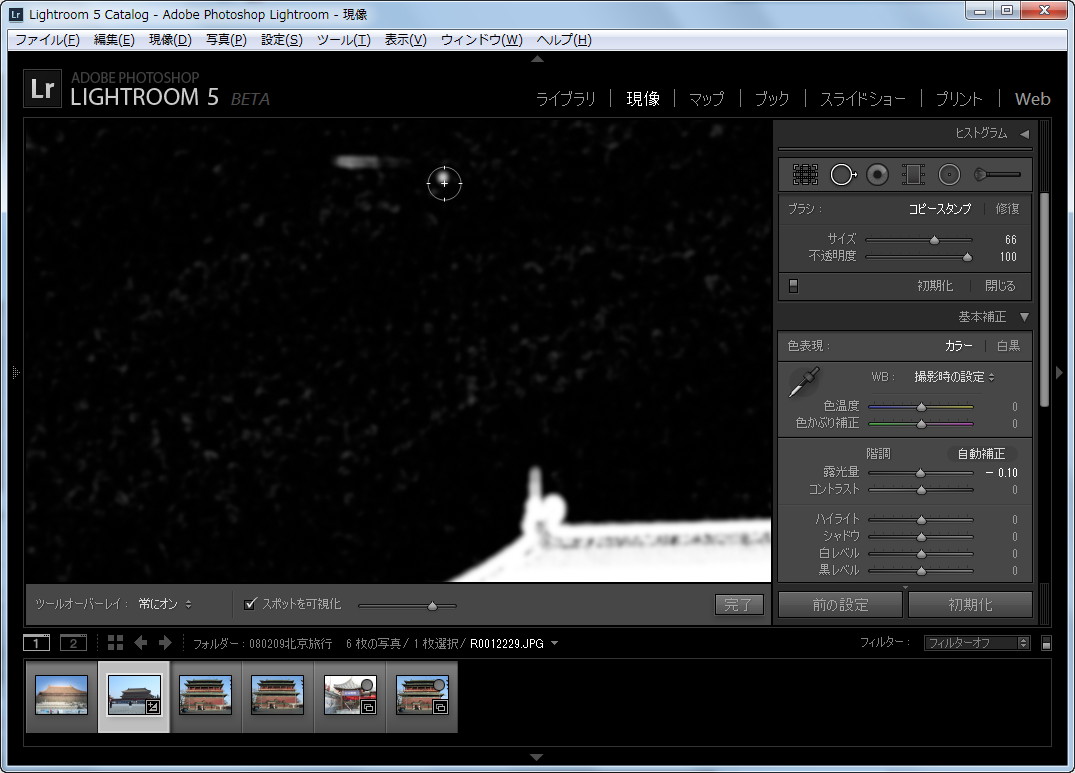
Task: Open the 編集(E) menu
Action: [x=114, y=40]
